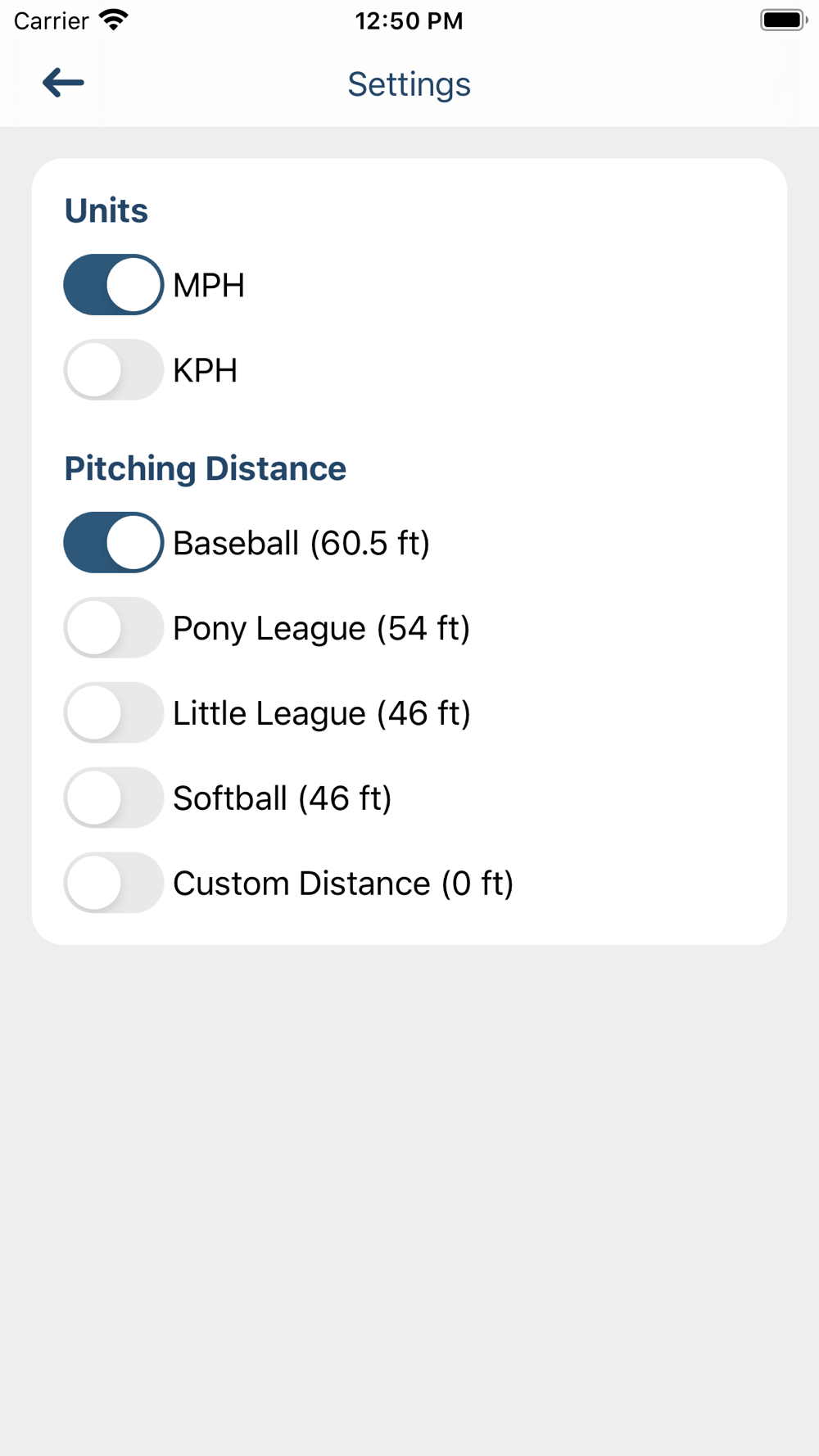Tap the Settings title in the header
Image resolution: width=819 pixels, height=1456 pixels.
pos(409,84)
